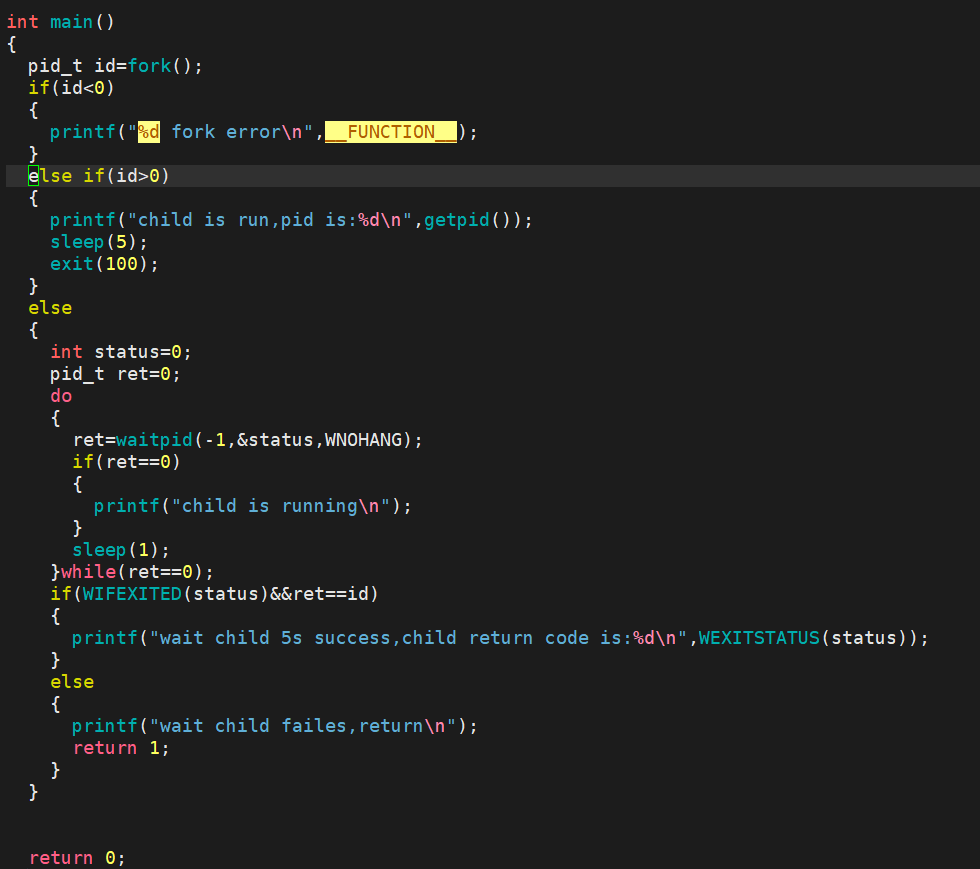Click 'pid_t ret=0;' declaration
This screenshot has height=869, width=980.
pos(115,374)
